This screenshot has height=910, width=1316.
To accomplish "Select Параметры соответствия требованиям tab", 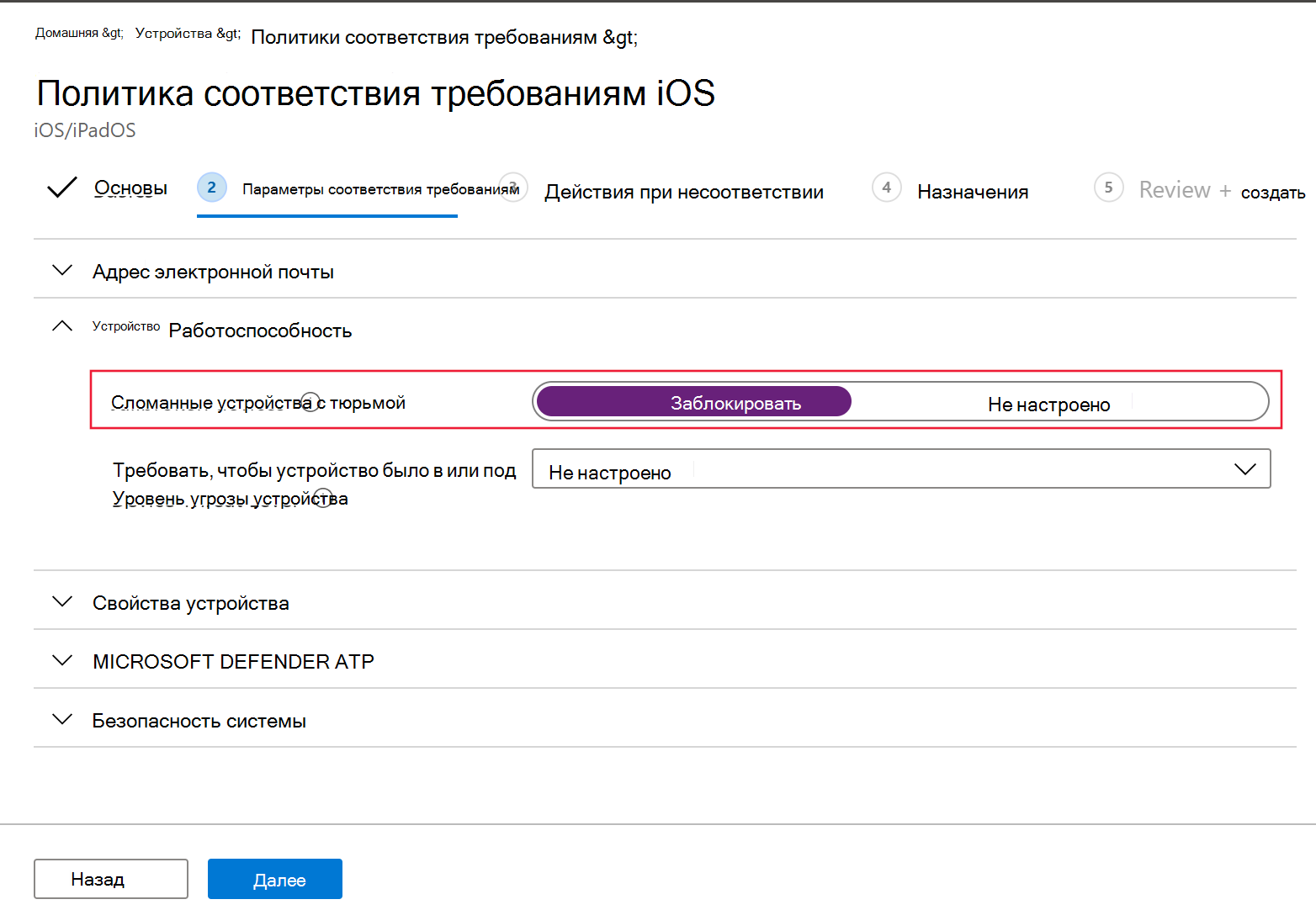I will point(380,189).
